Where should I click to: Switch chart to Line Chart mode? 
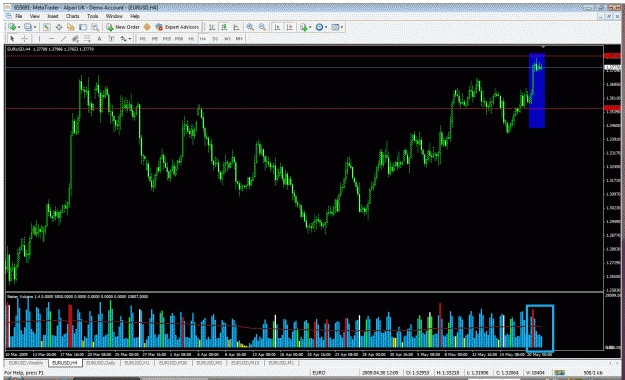tap(236, 27)
